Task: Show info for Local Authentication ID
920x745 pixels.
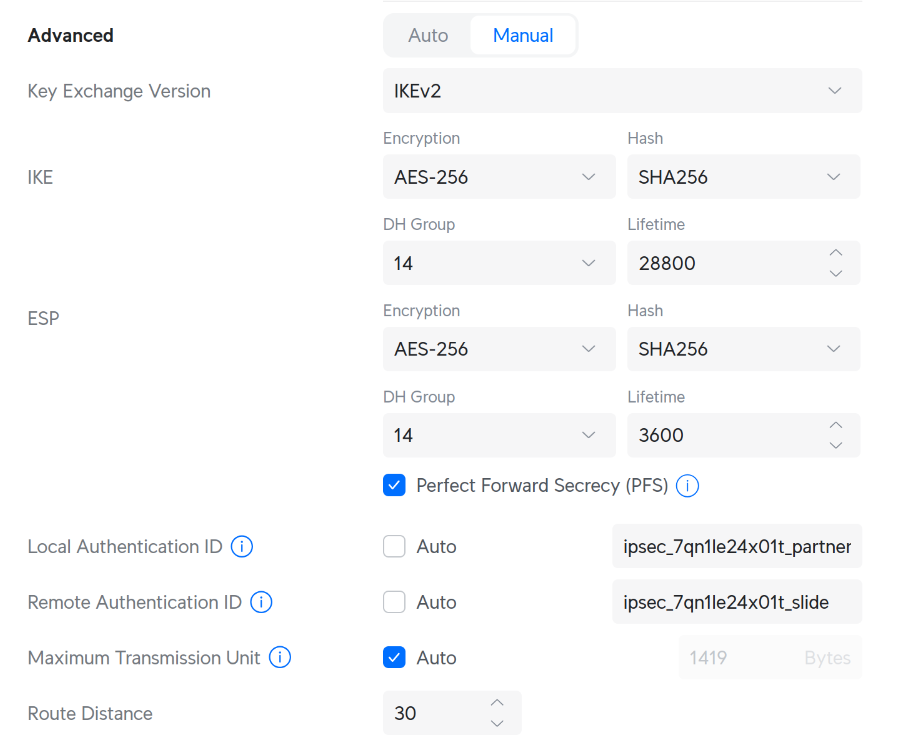Action: 242,547
